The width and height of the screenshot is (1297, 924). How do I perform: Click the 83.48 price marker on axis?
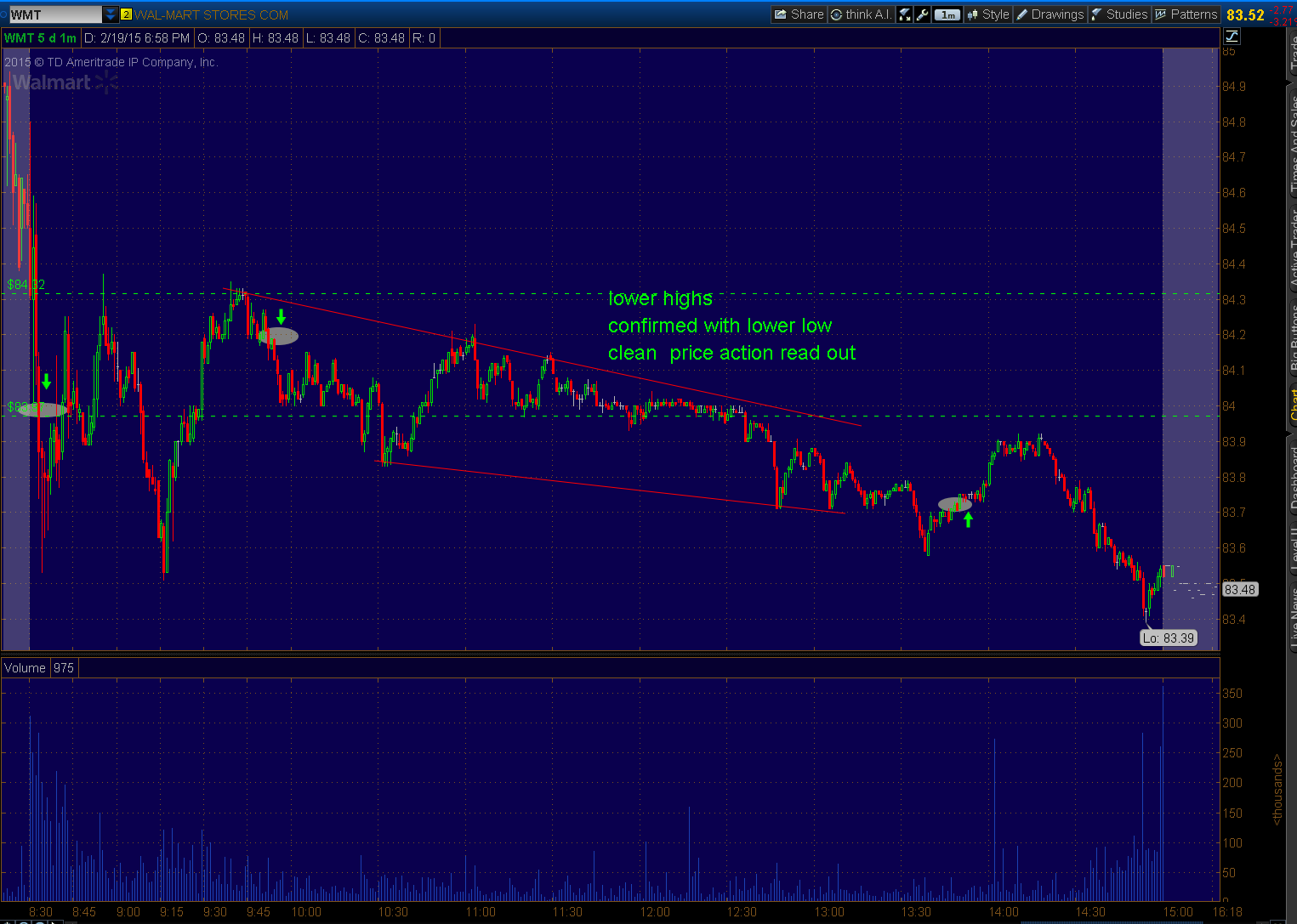point(1239,589)
